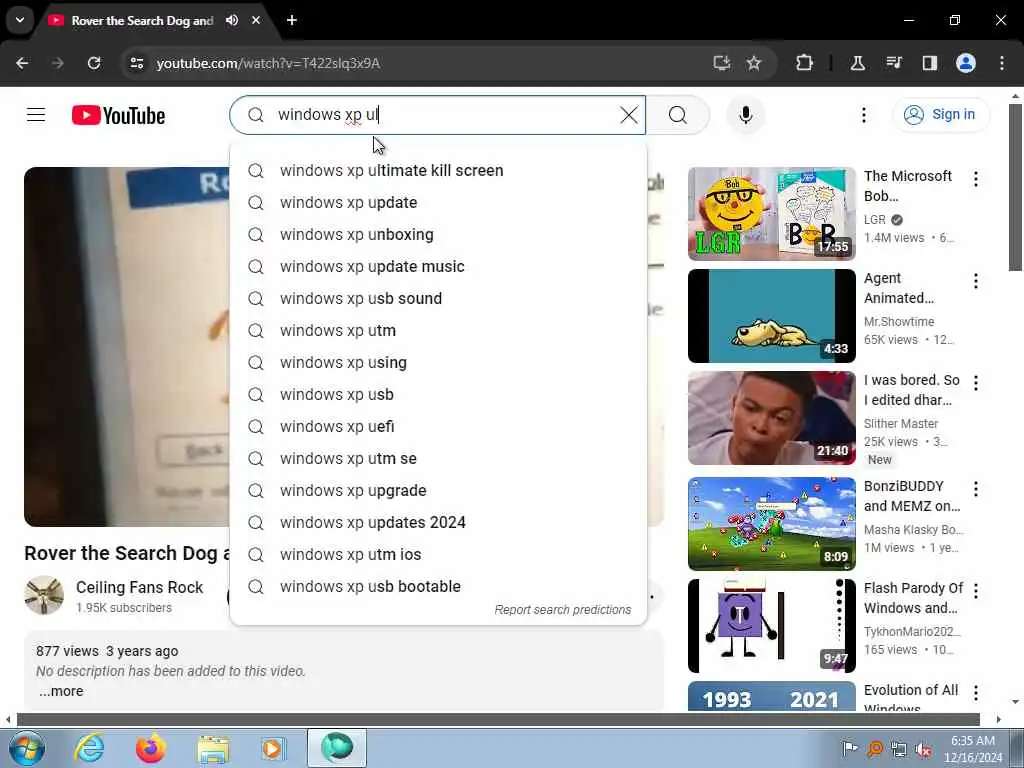Open the Chrome three-dot menu
The width and height of the screenshot is (1024, 768).
[1002, 63]
